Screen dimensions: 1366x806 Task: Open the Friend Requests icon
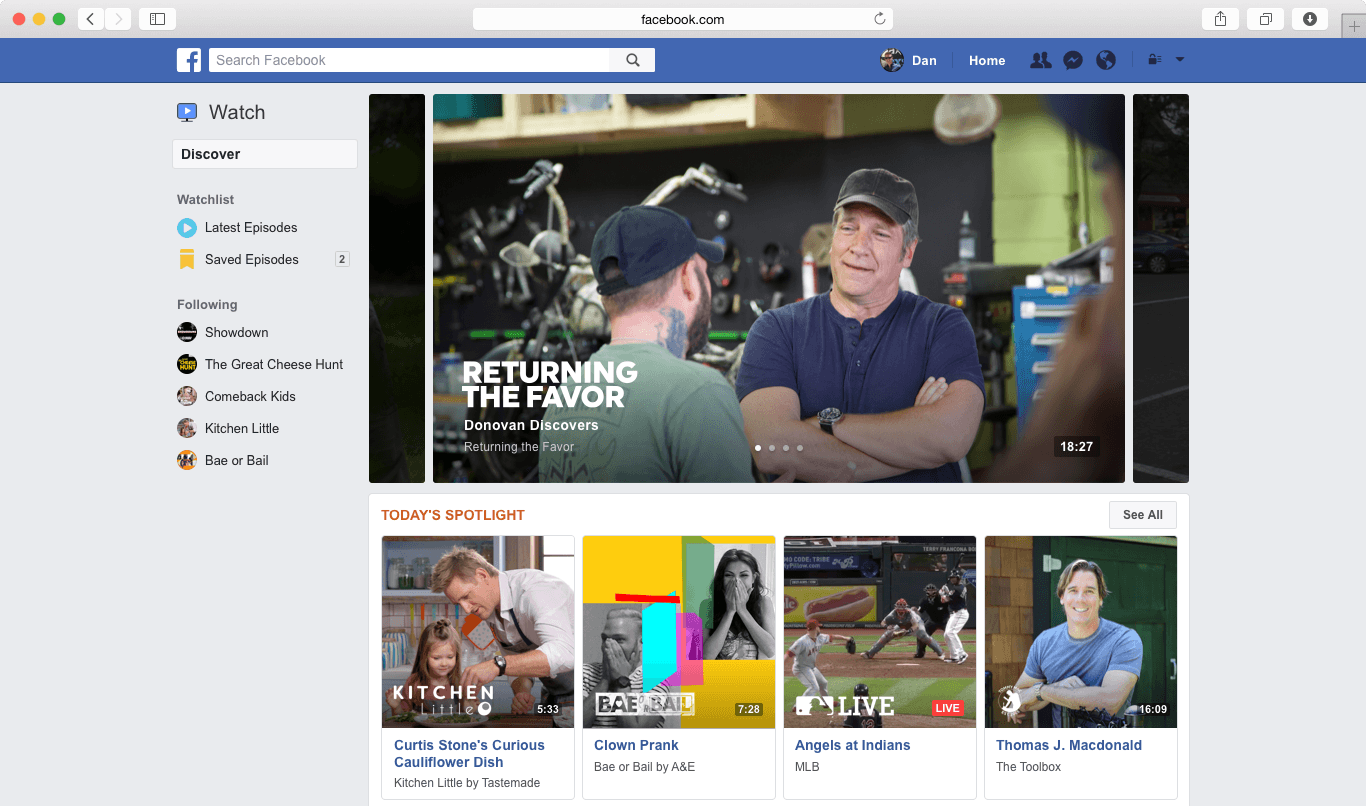(x=1040, y=60)
